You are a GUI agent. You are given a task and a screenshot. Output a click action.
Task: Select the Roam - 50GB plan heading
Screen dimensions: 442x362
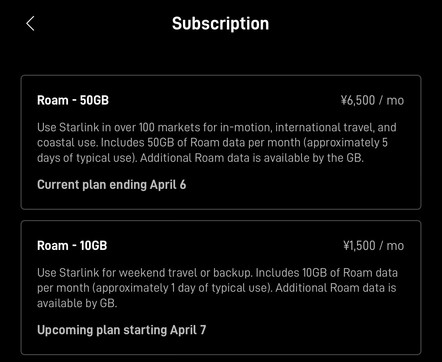tap(73, 100)
